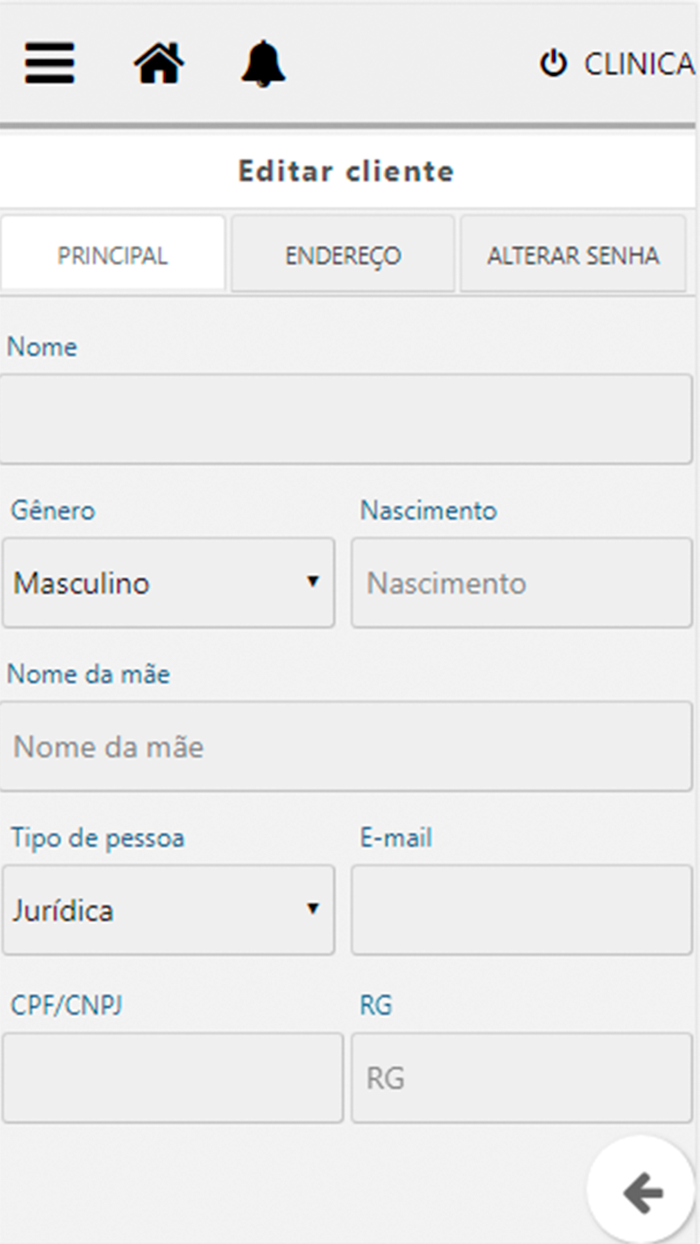This screenshot has height=1244, width=700.
Task: Click the CPF/CNPJ input field
Action: tap(172, 1078)
